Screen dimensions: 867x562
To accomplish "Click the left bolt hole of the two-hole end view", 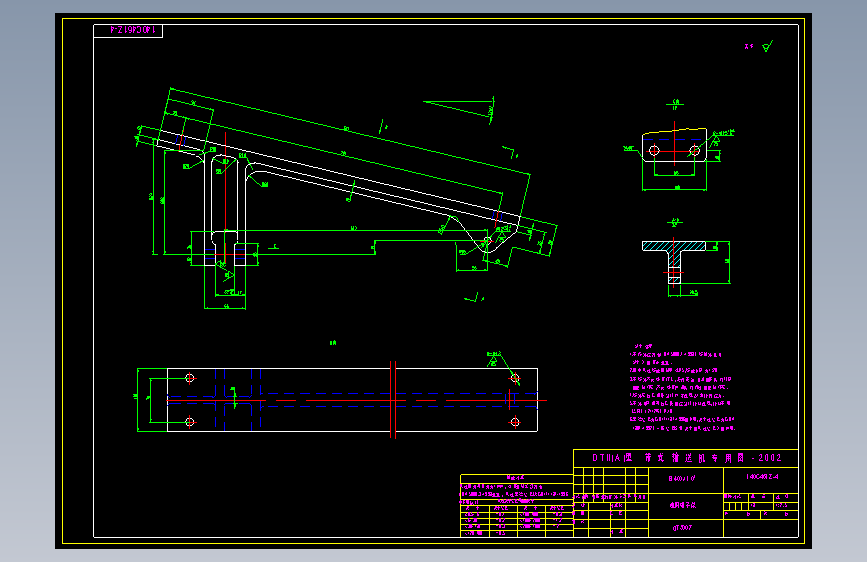I will (x=654, y=150).
